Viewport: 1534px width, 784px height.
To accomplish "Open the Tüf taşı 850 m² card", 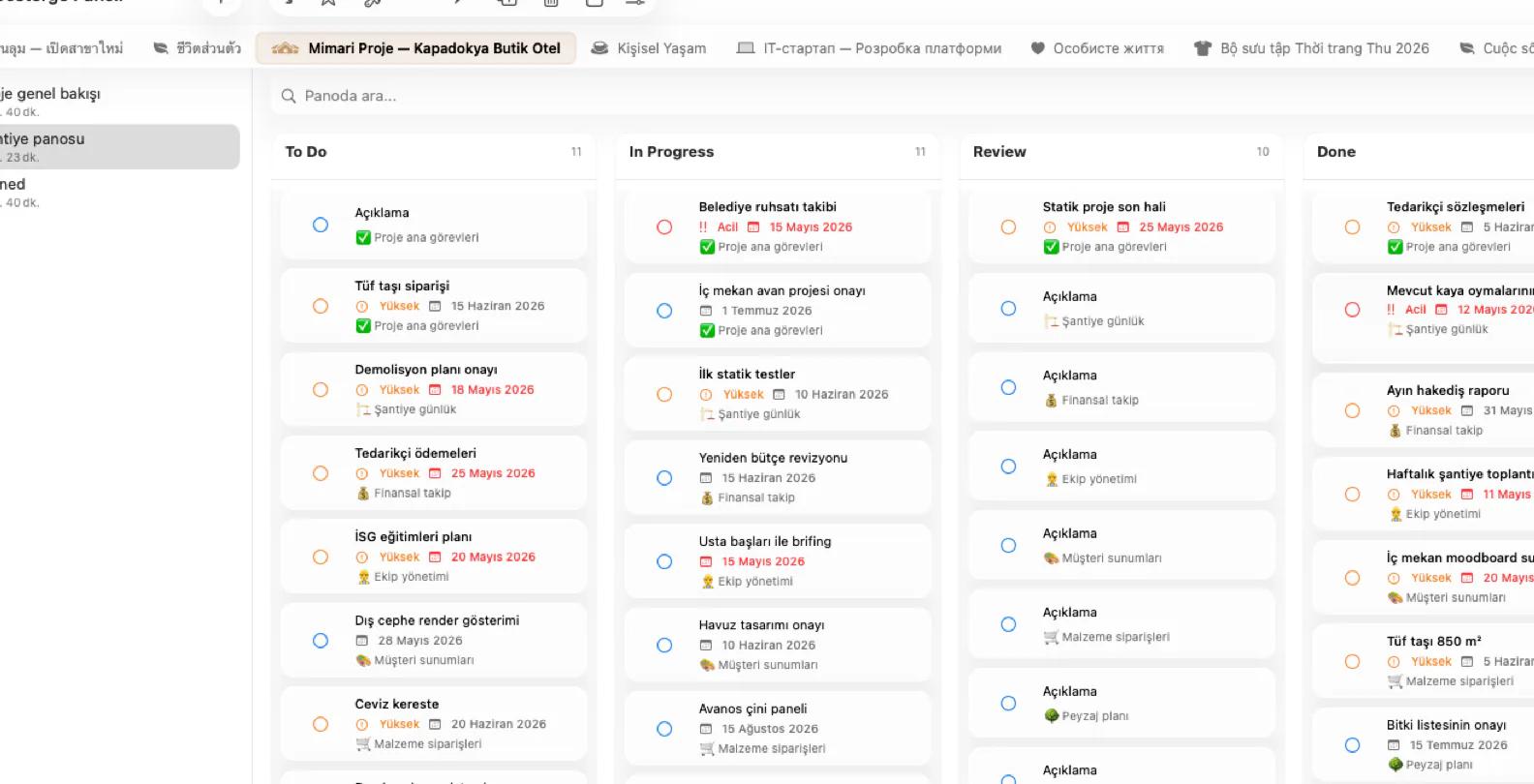I will pyautogui.click(x=1424, y=661).
